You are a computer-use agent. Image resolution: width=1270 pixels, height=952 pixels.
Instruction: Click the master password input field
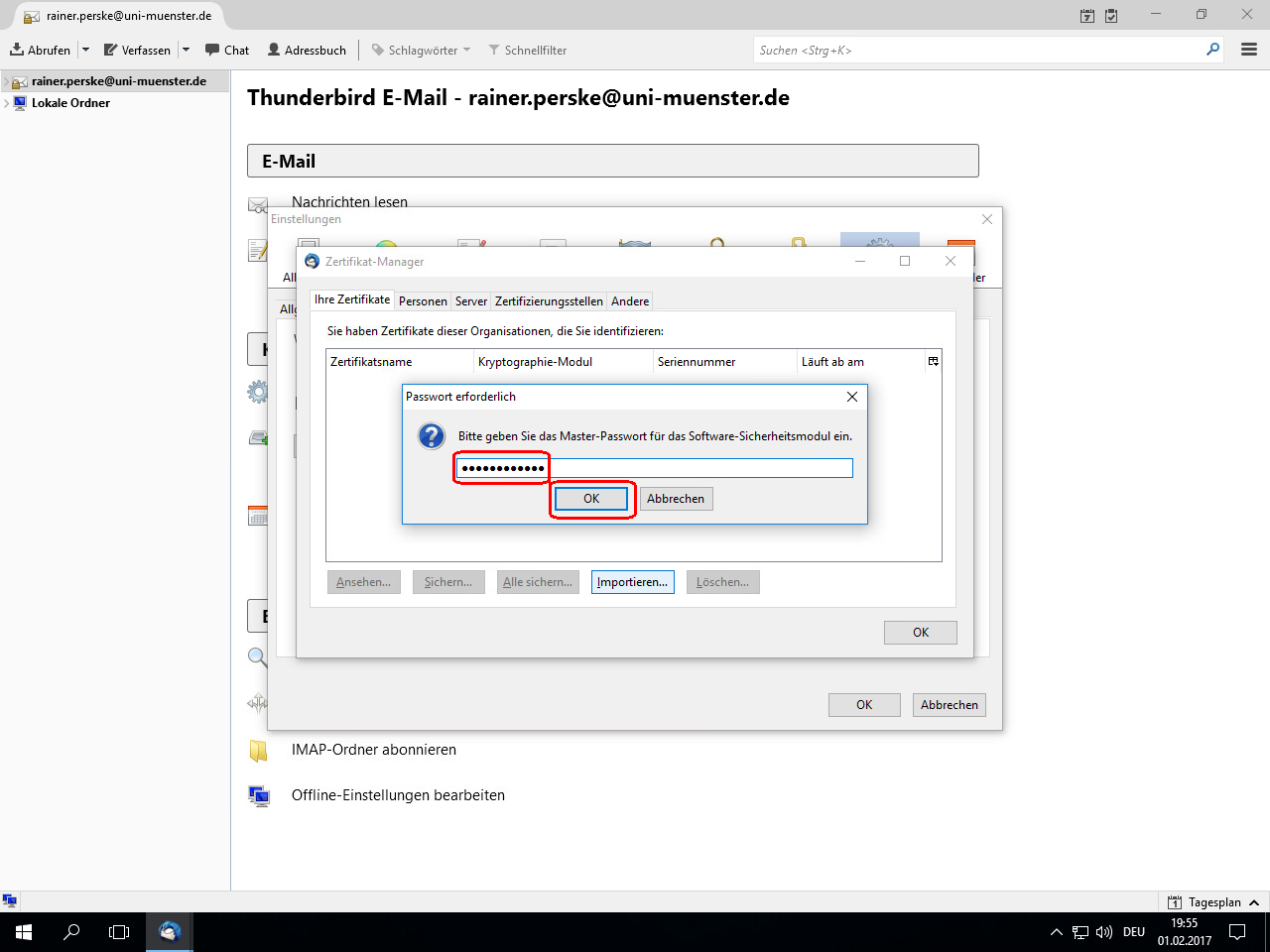point(655,468)
